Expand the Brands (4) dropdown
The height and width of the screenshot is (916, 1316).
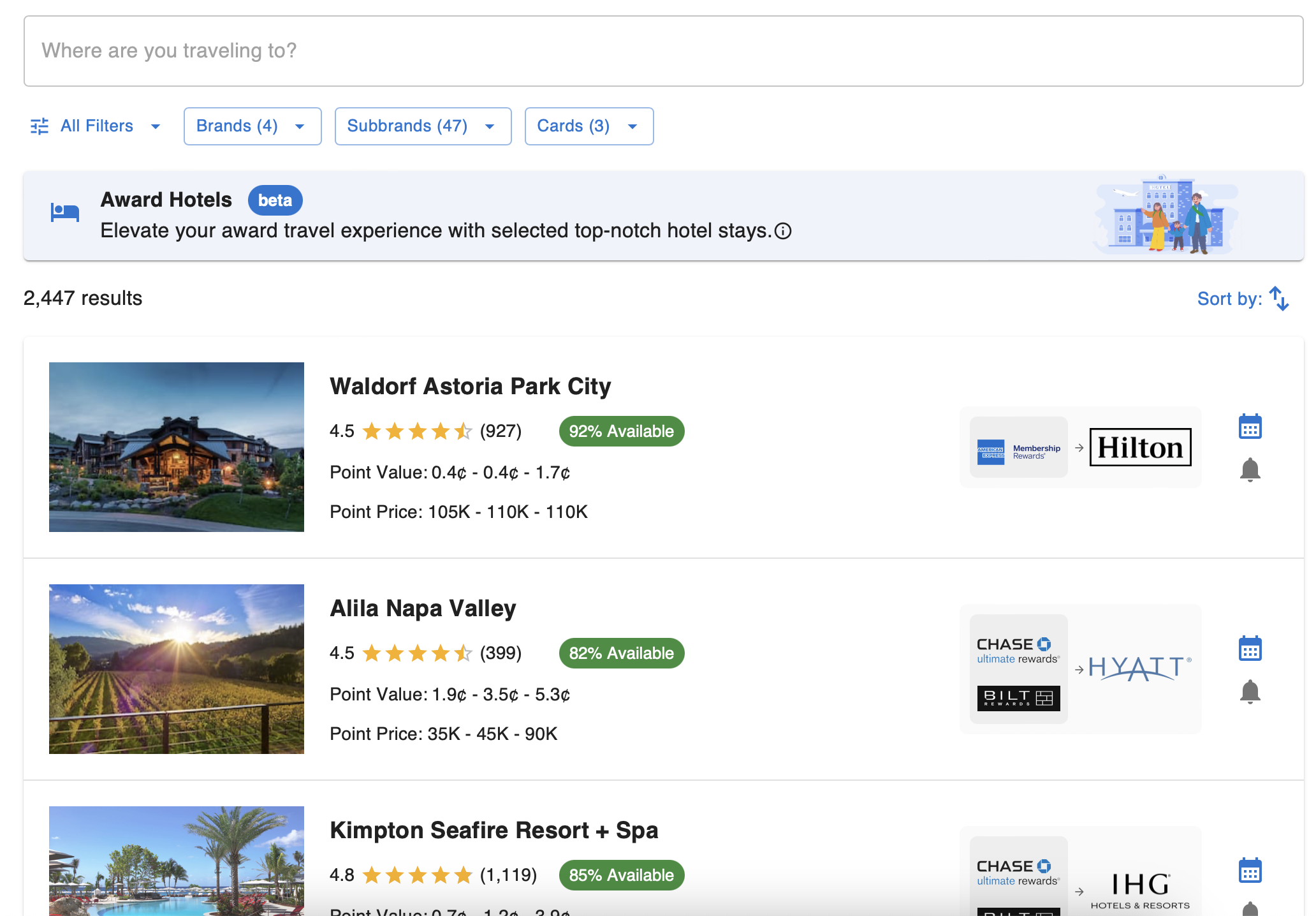(x=252, y=126)
